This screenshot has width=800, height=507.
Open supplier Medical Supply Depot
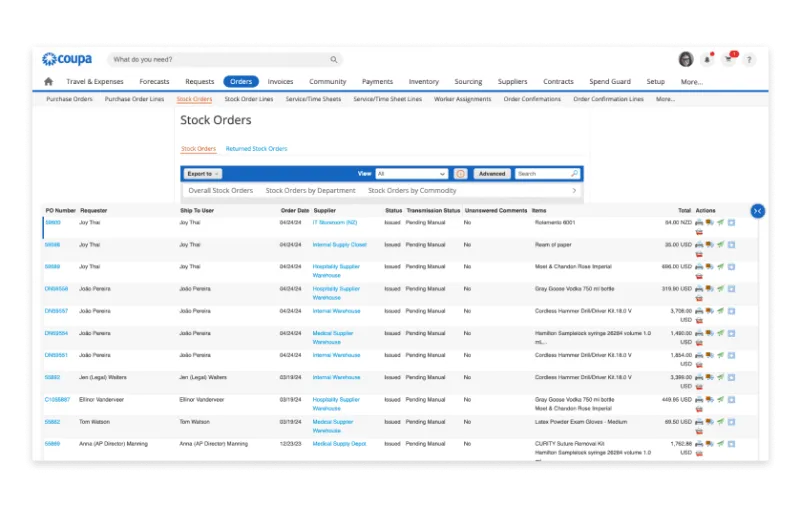click(339, 444)
